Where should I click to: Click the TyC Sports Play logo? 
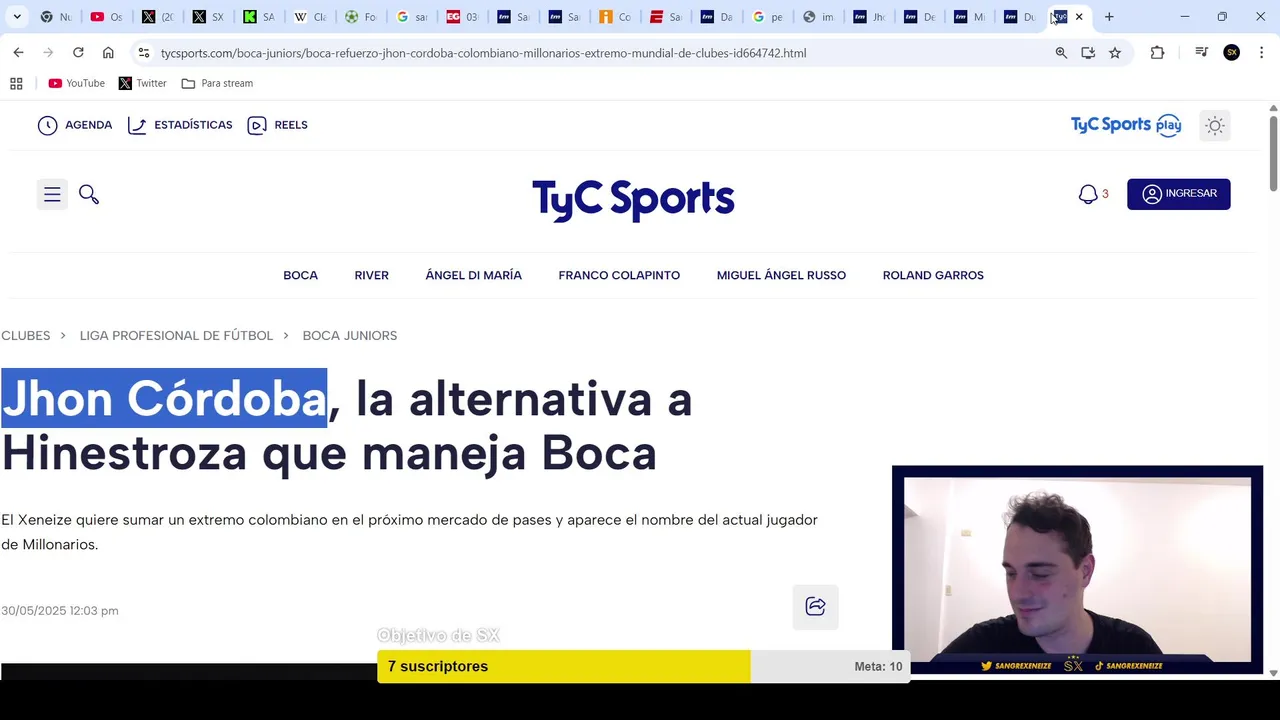tap(1126, 125)
